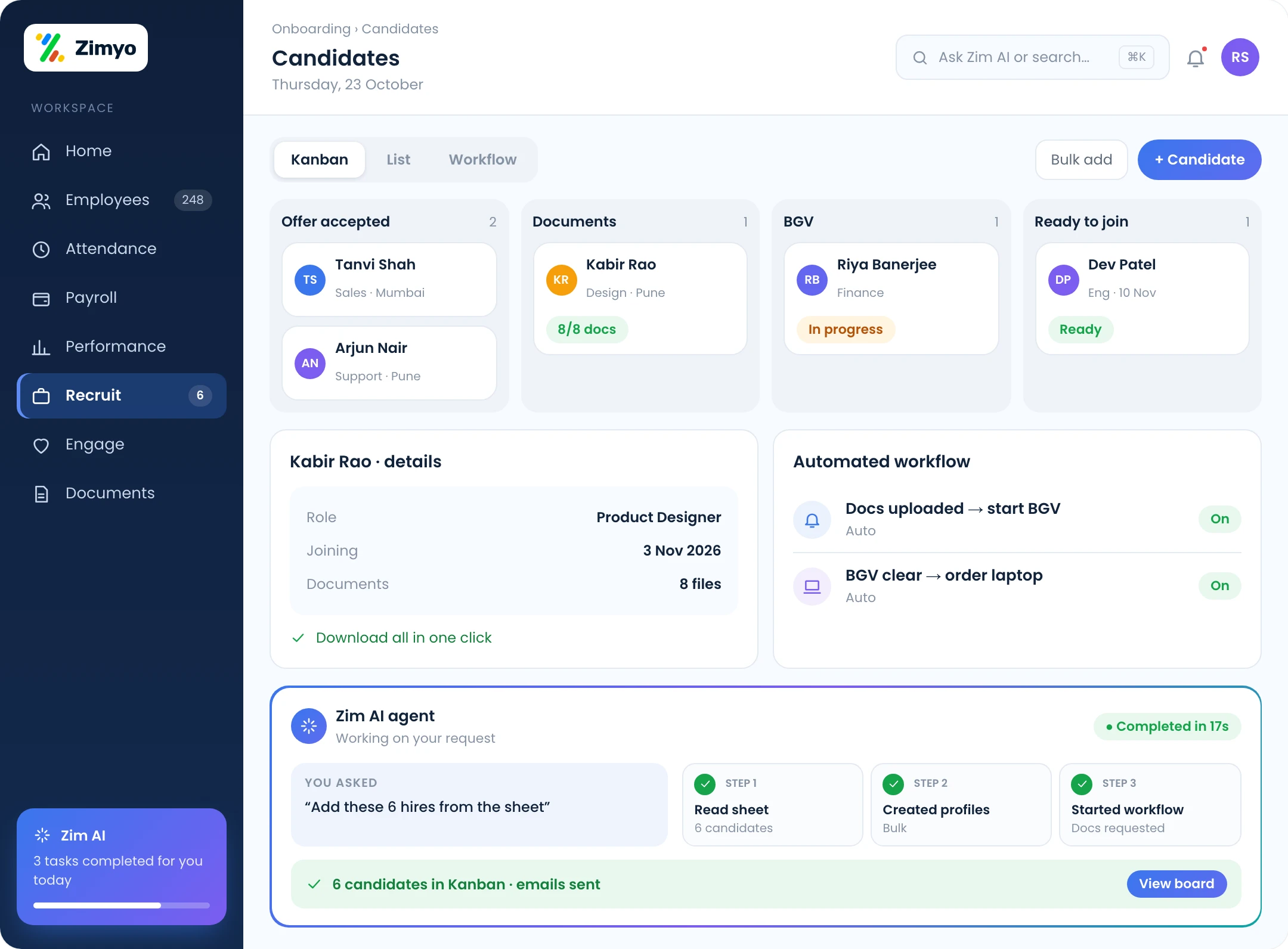Click the AN avatar on Arjun Nair

click(x=310, y=364)
